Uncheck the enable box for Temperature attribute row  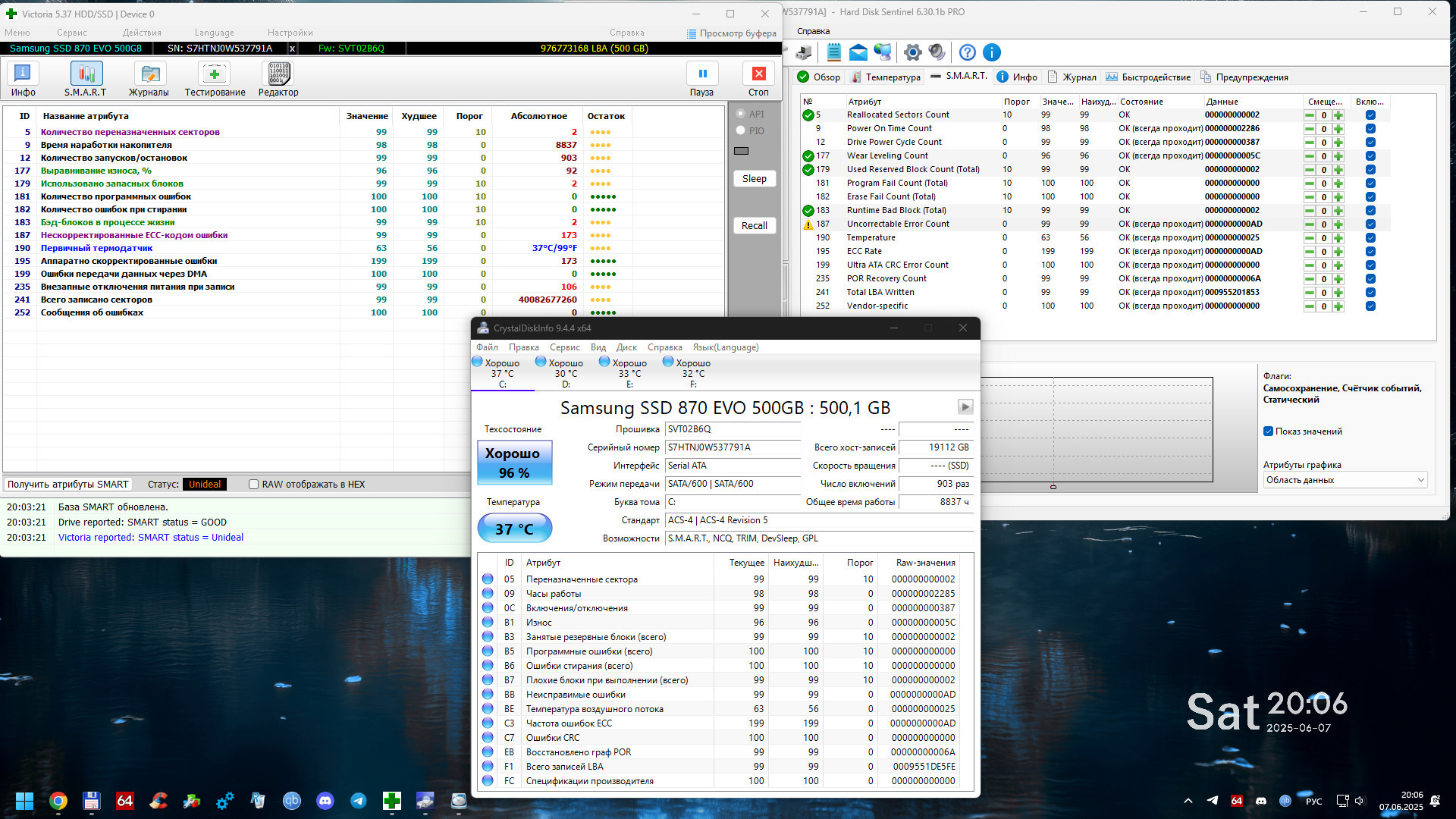click(1370, 238)
